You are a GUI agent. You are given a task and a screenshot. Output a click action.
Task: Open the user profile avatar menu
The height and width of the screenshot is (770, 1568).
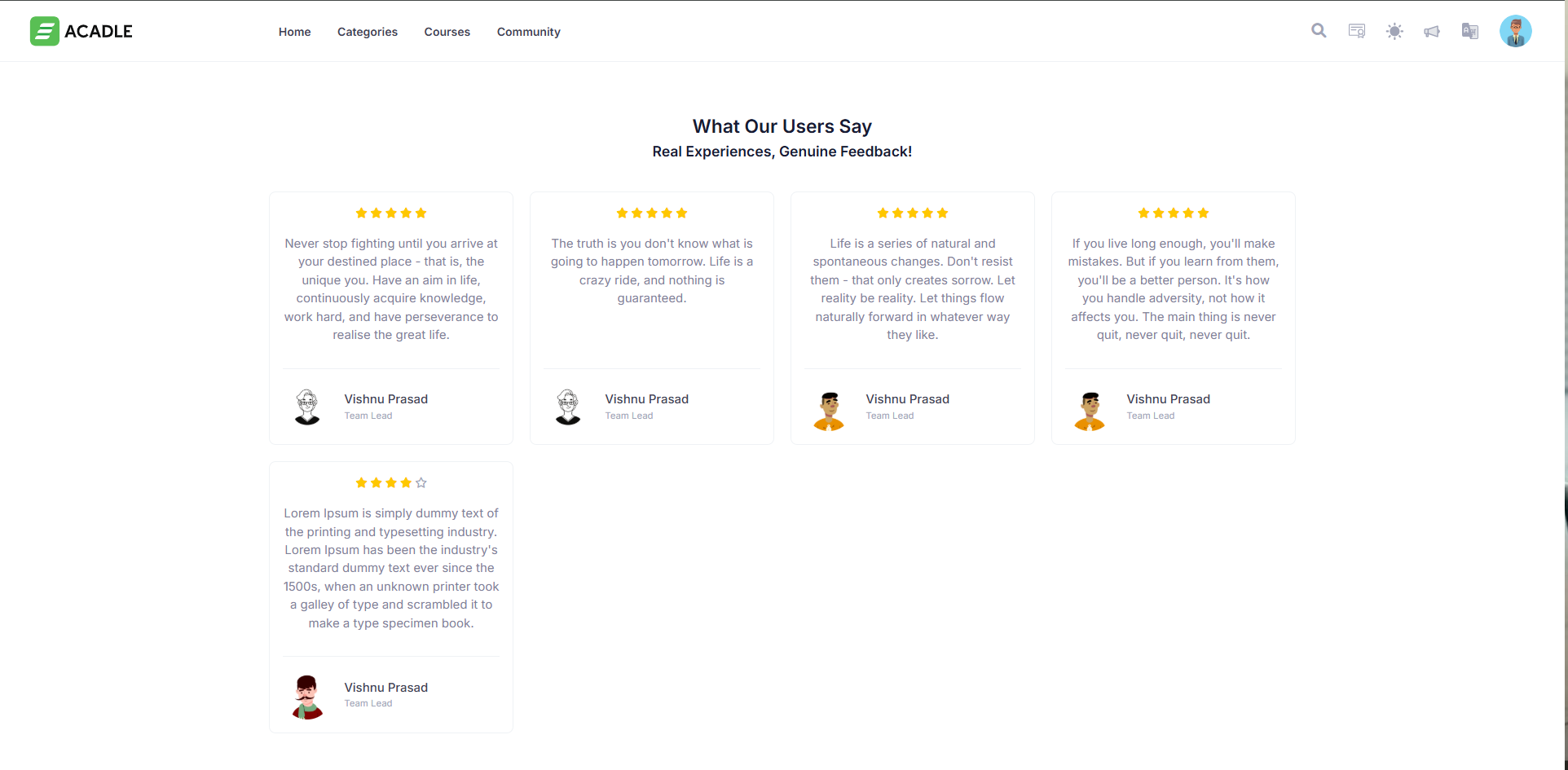coord(1516,31)
